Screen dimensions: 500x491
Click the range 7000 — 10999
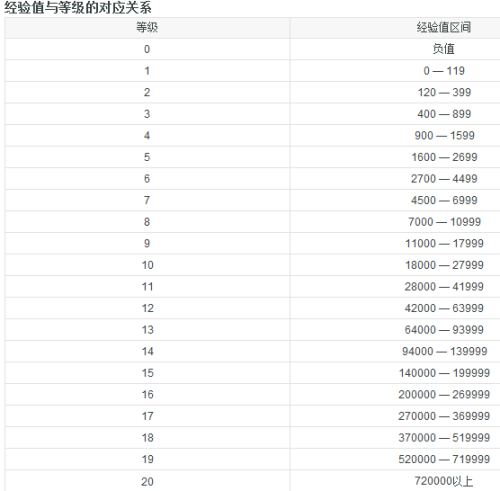pyautogui.click(x=444, y=222)
